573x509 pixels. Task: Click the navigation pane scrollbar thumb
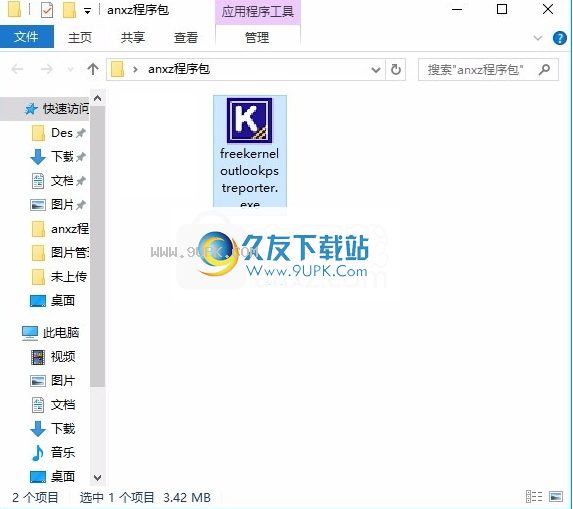(98, 246)
